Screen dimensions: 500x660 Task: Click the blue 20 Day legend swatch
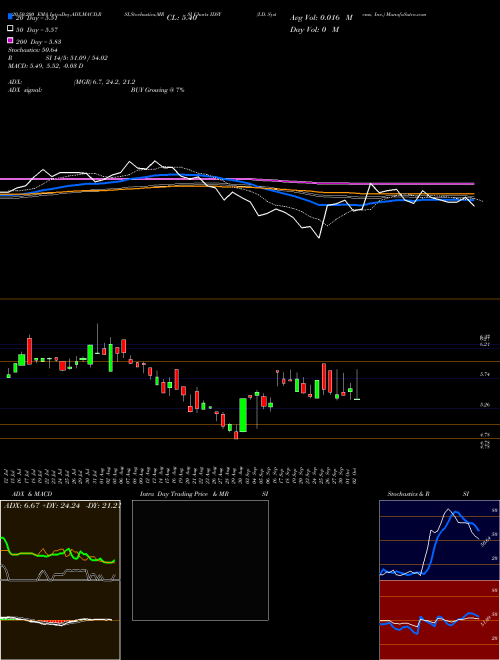11,17
